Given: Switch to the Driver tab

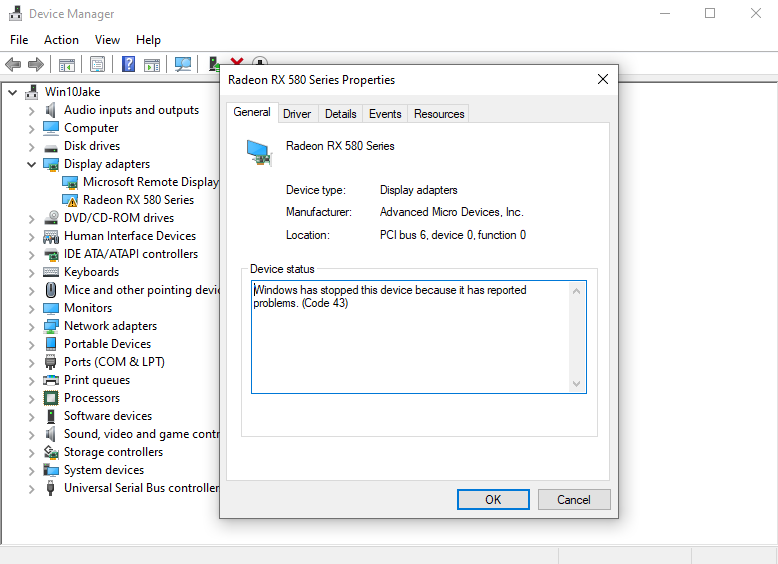Looking at the screenshot, I should (297, 114).
